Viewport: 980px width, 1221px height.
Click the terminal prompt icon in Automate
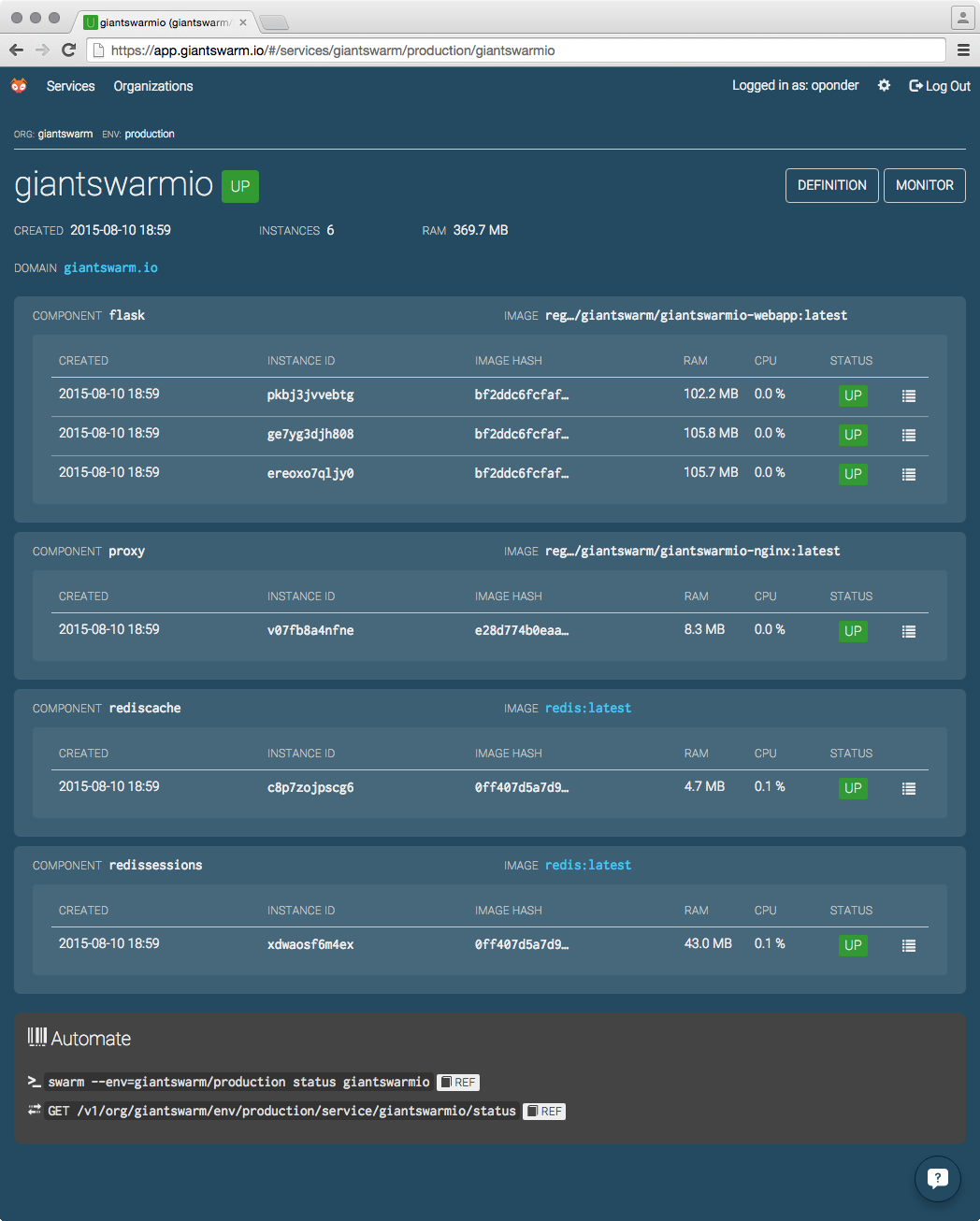coord(35,1082)
